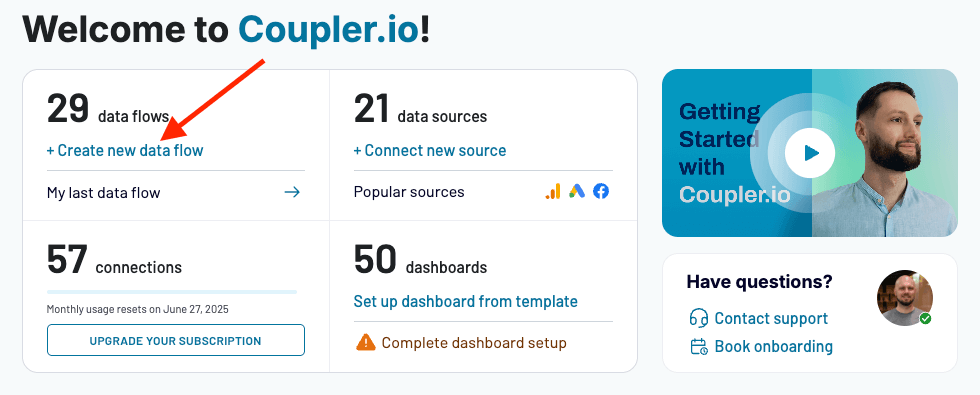Screen dimensions: 980x395
Task: Open My last data flow
Action: pyautogui.click(x=104, y=192)
